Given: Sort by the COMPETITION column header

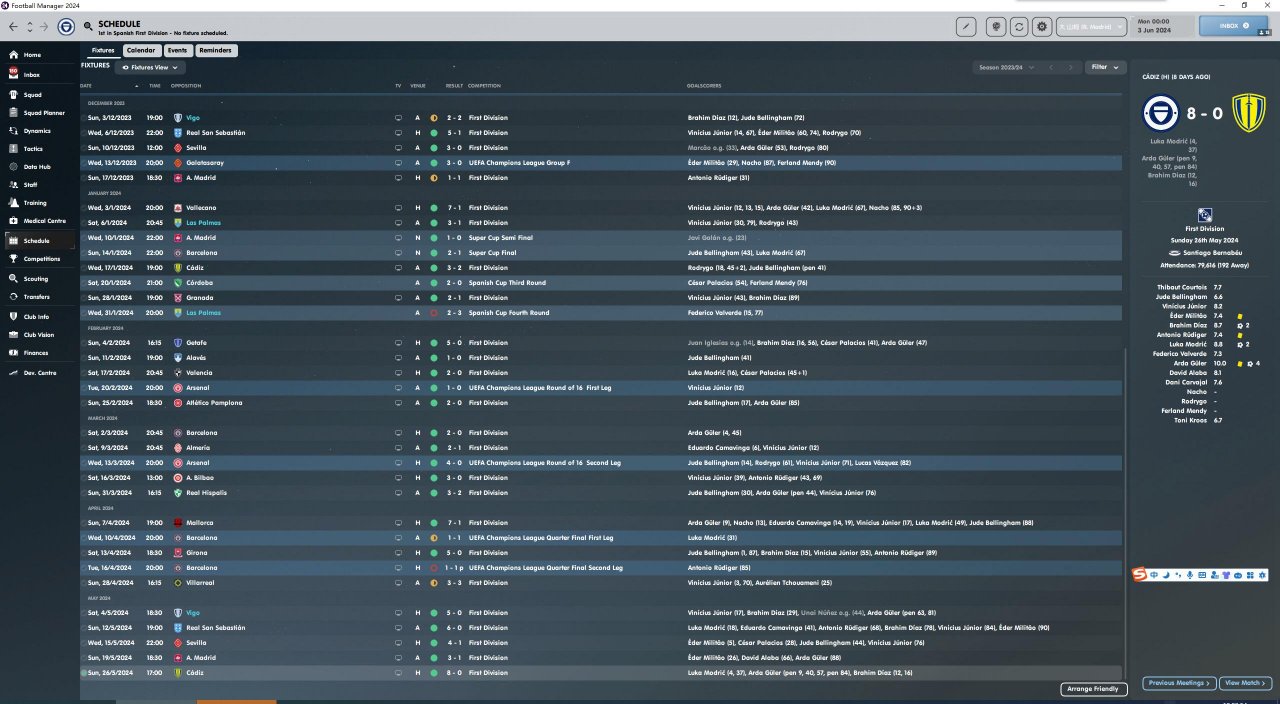Looking at the screenshot, I should (x=484, y=86).
